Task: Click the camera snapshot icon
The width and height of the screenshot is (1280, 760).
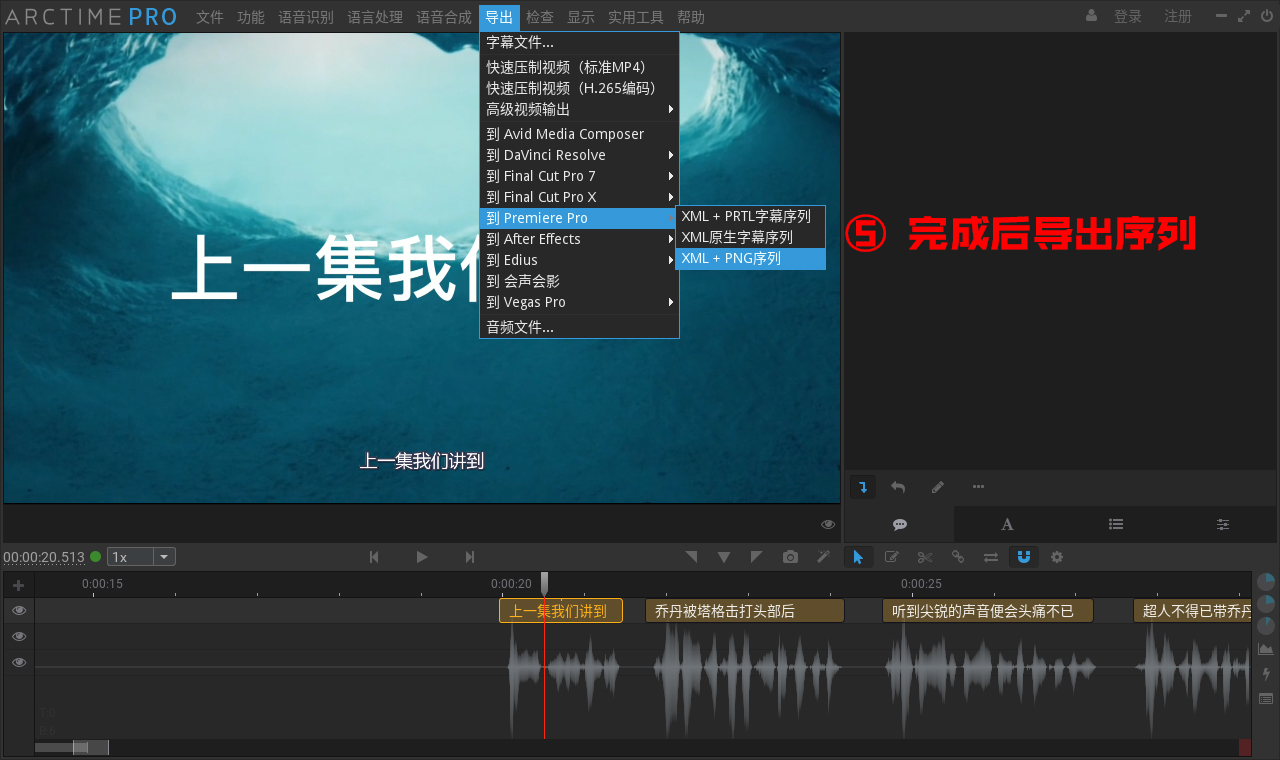Action: (790, 556)
